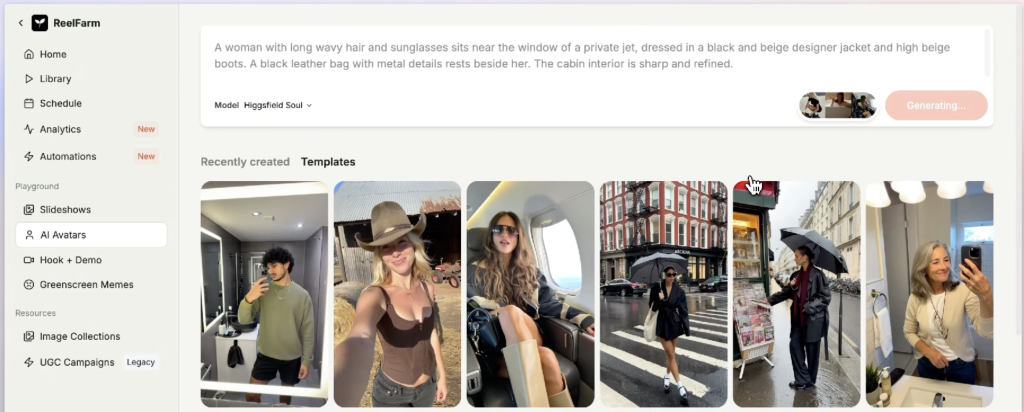Image resolution: width=1024 pixels, height=412 pixels.
Task: Open Hook + Demo via camera icon
Action: [x=29, y=260]
